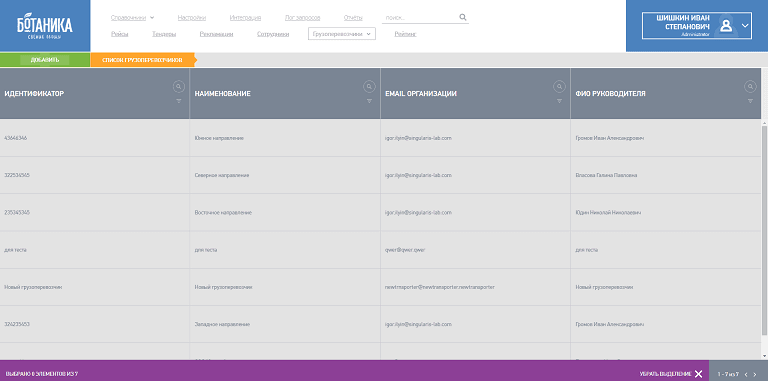Click the search icon in Идентификатор column header
Screen dimensions: 768x381
click(179, 87)
